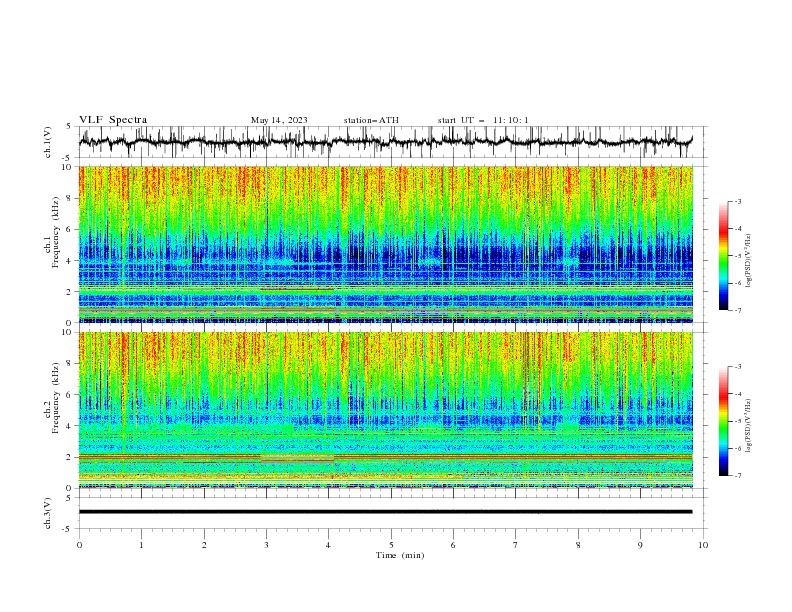Click the "ch.2 Frequency (kHz)" axis label
Screen dimensions: 792x612
[x=52, y=397]
